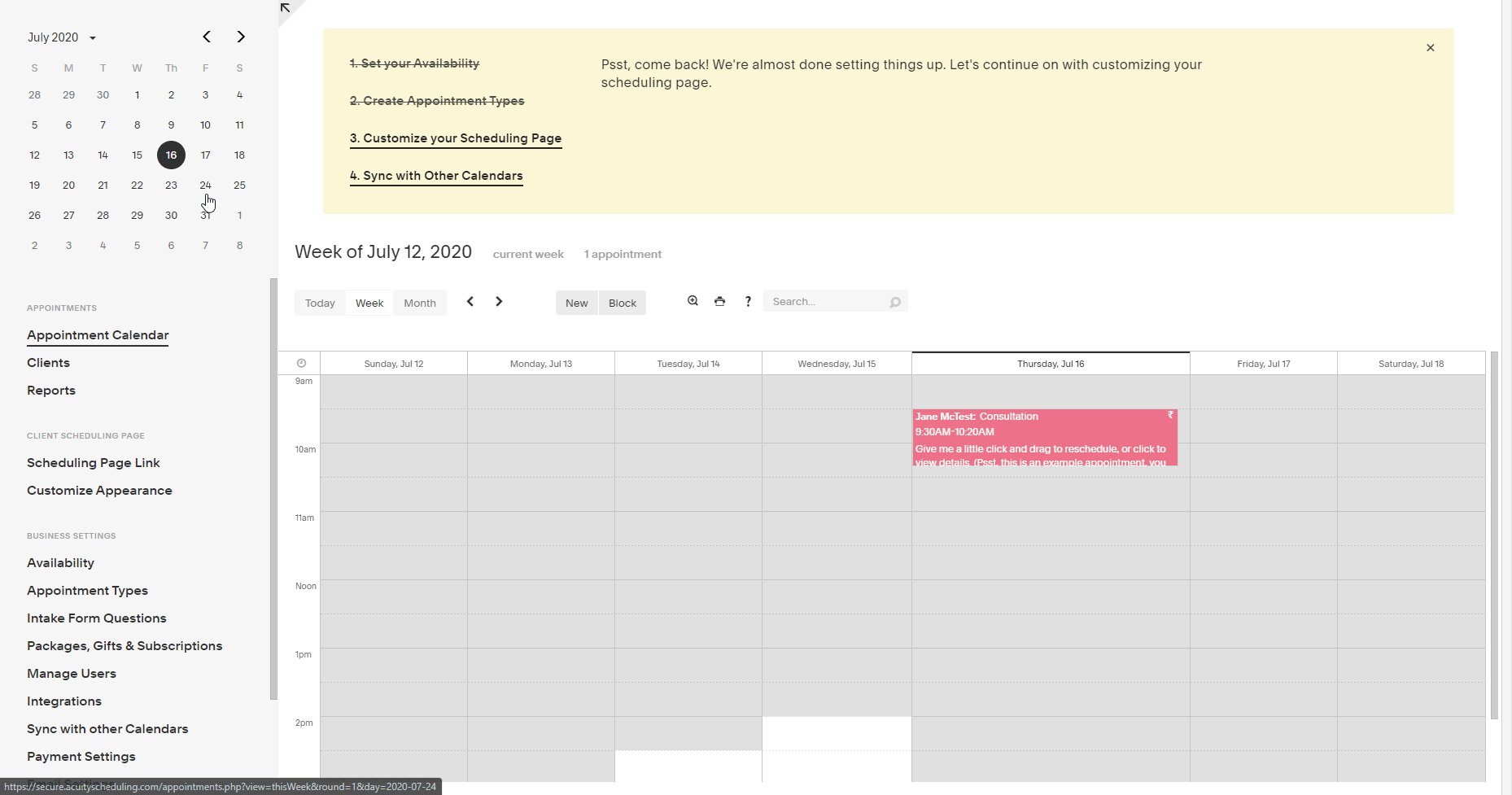Click the rupee currency icon on Jane McTest's appointment
Viewport: 1512px width, 795px height.
click(1170, 416)
